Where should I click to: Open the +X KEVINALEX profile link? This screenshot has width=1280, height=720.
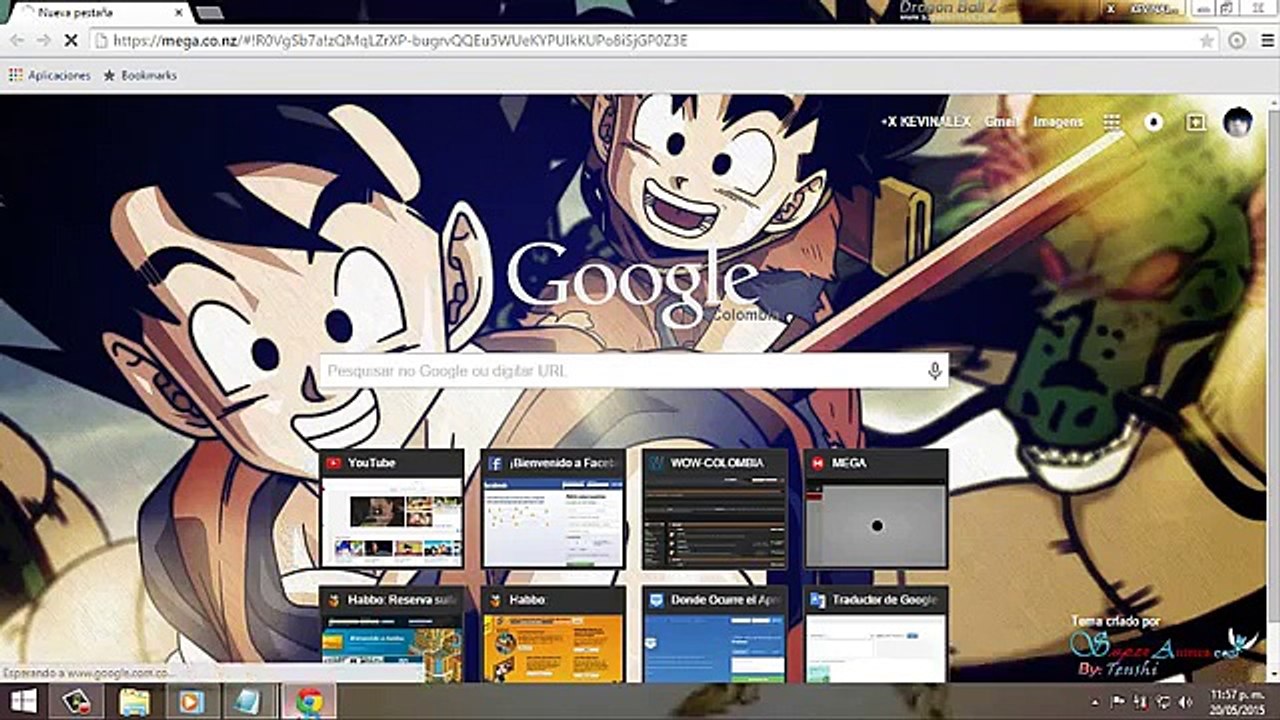(925, 122)
